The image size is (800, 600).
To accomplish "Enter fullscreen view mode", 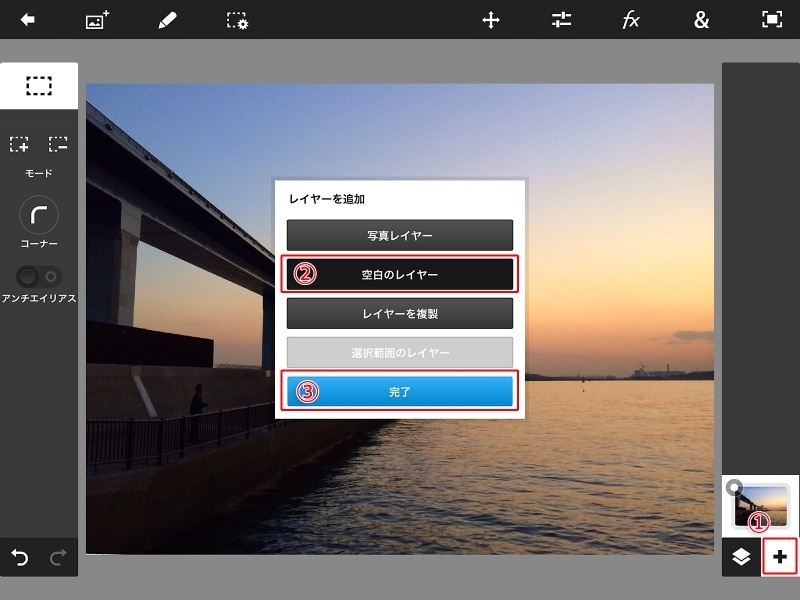I will point(771,20).
